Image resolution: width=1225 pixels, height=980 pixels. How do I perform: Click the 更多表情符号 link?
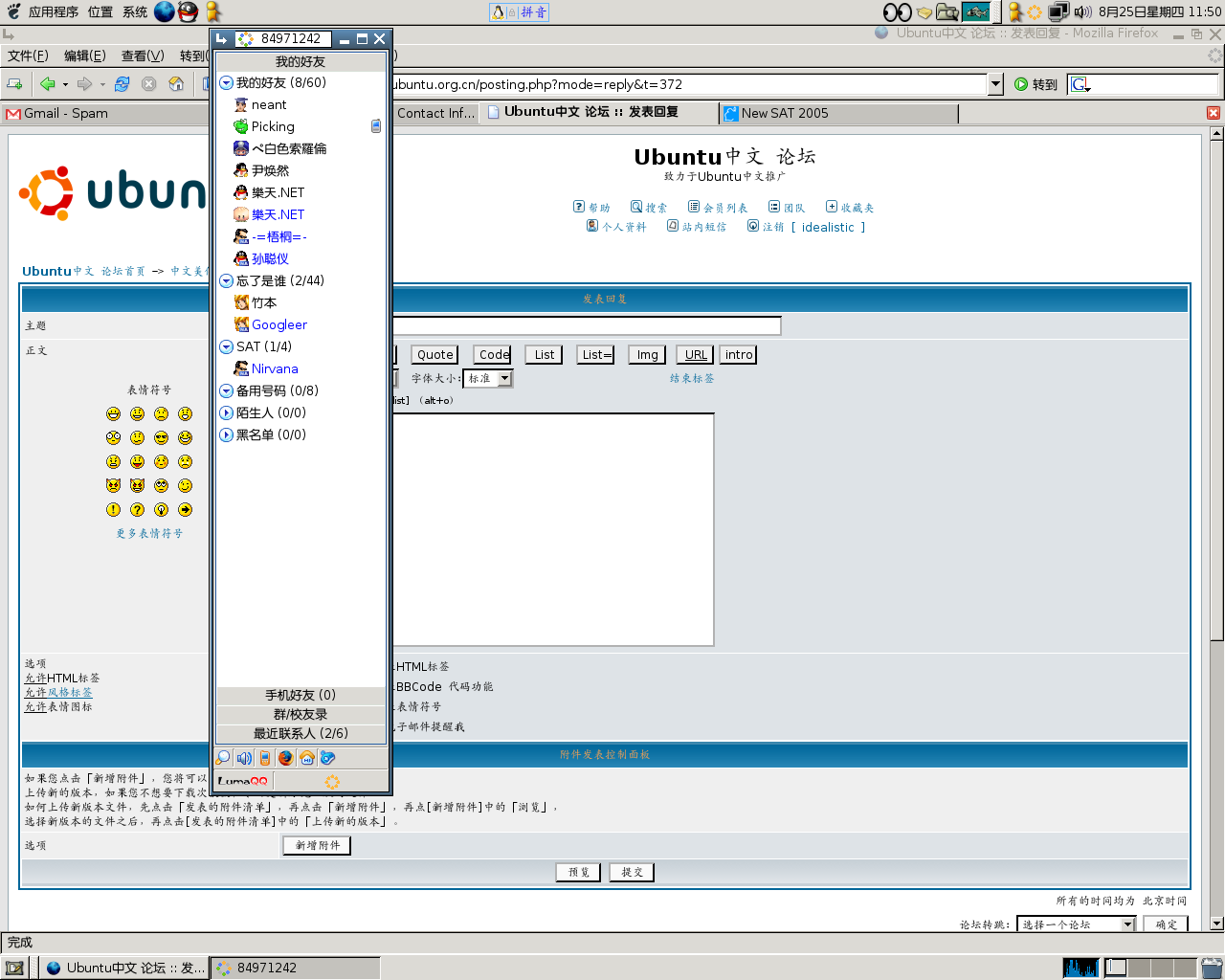149,533
